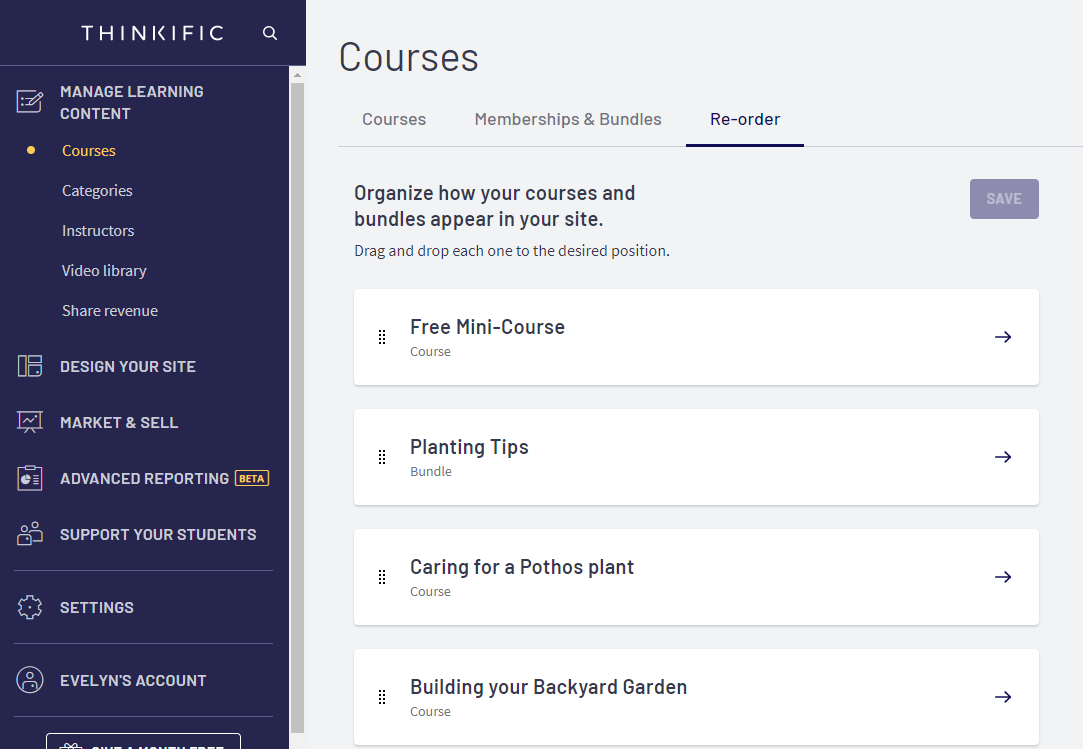Click the search magnifier icon
The width and height of the screenshot is (1083, 749).
(269, 33)
